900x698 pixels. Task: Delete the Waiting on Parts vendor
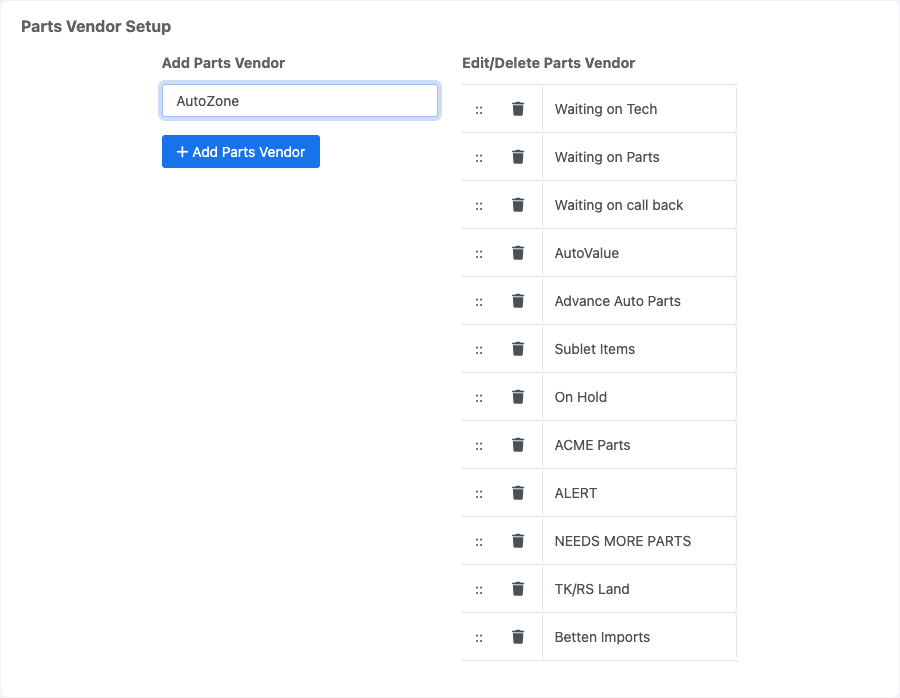pos(518,157)
